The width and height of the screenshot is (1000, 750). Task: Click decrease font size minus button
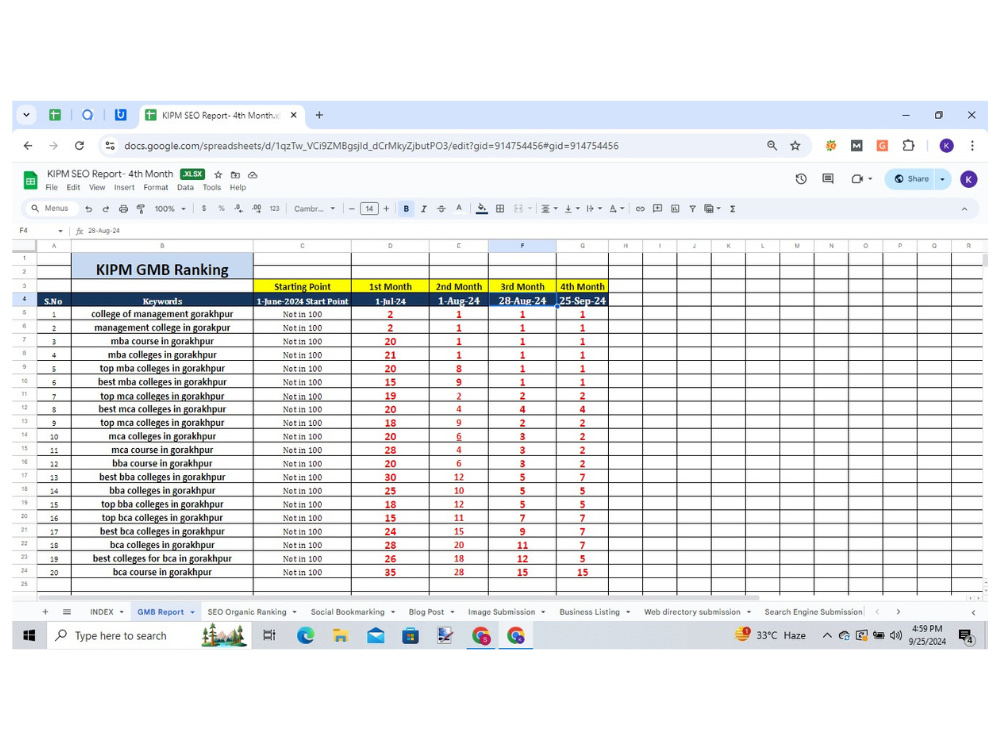(x=351, y=209)
